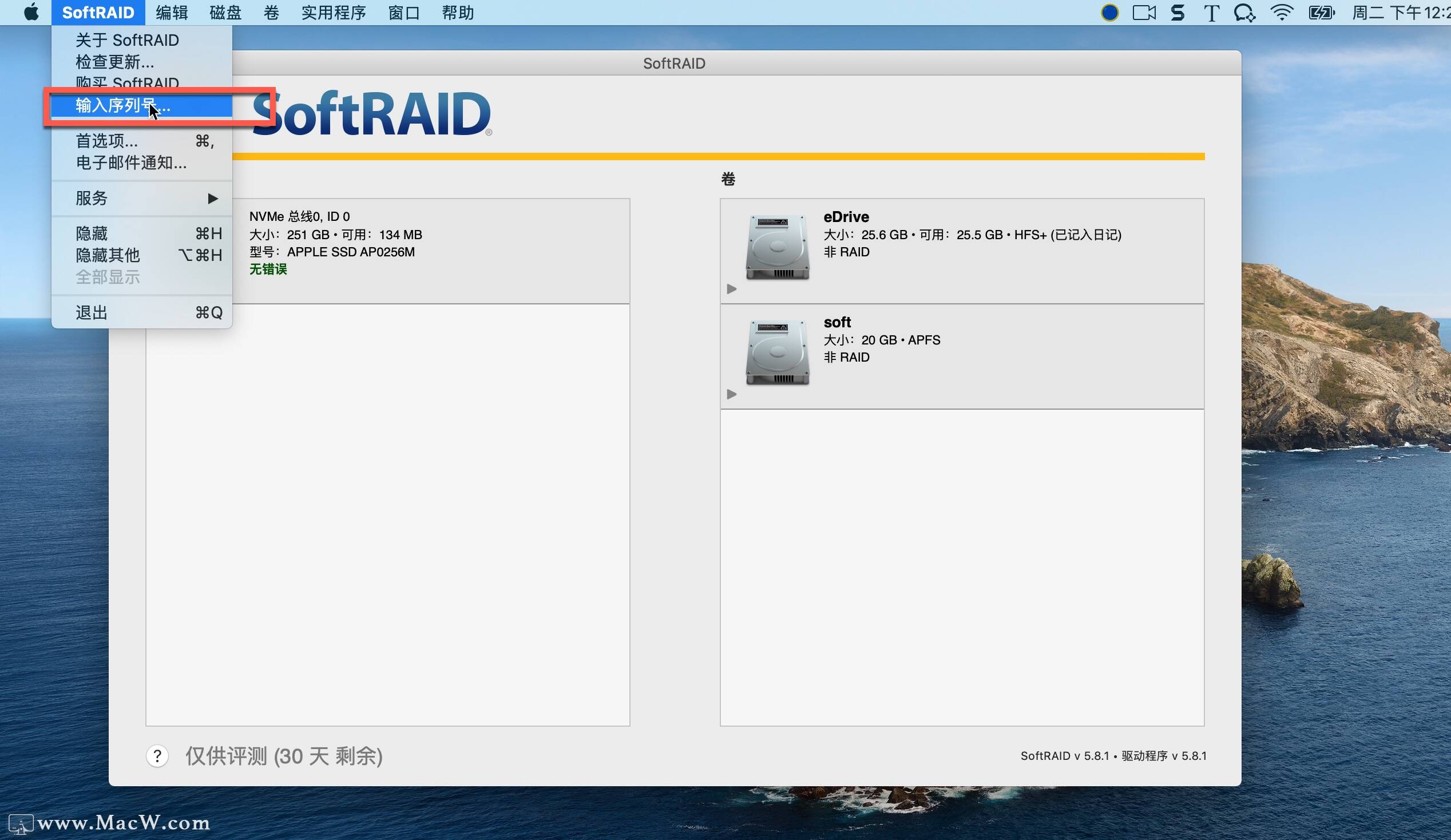
Task: Open 首选项... from the menu
Action: click(x=142, y=141)
